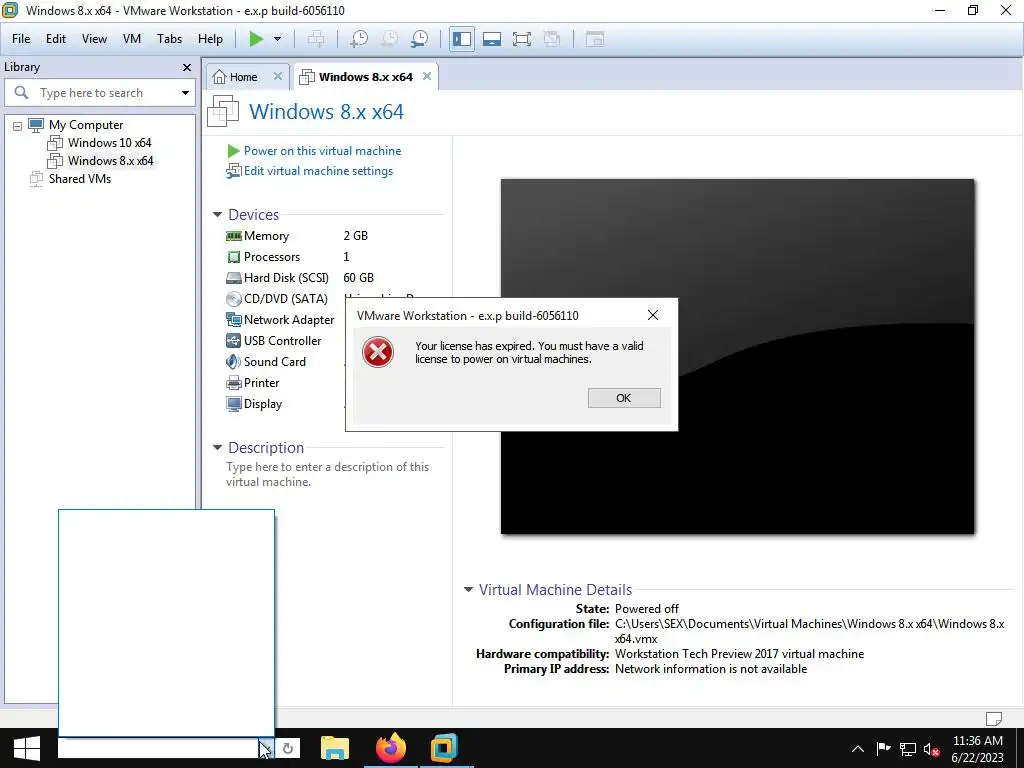Click the console view toolbar icon
The image size is (1024, 768).
[595, 39]
